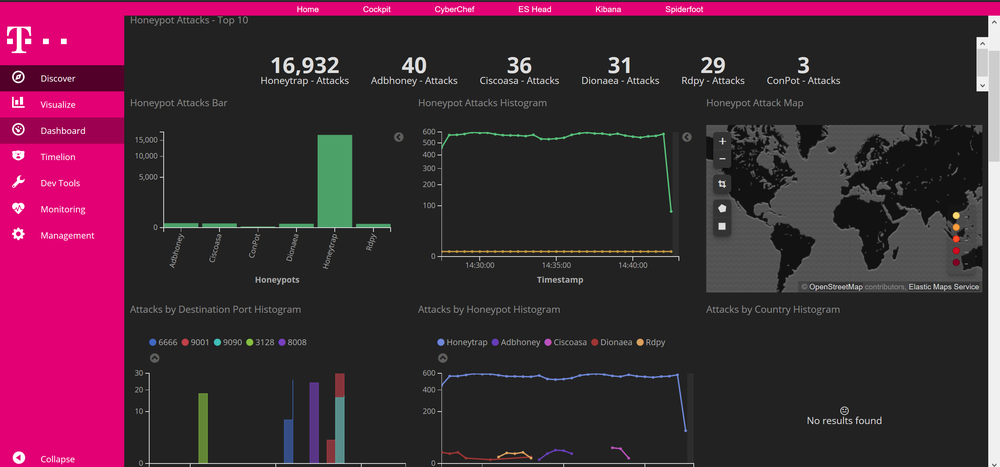Expand legend of Honeypot Attacks Histogram
Viewport: 1000px width, 467px height.
point(687,137)
